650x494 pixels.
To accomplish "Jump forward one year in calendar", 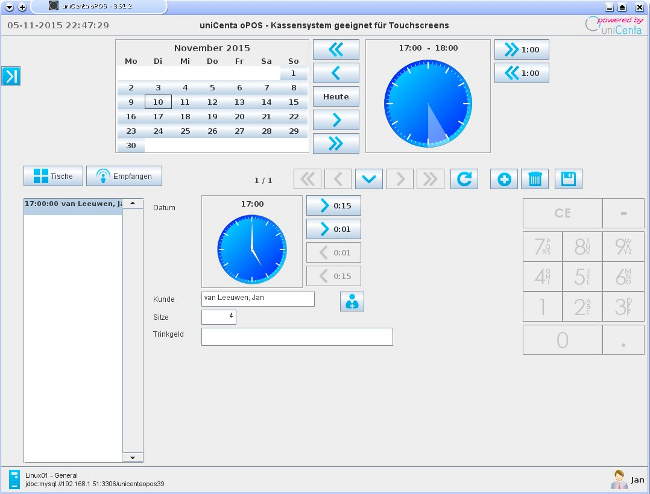I will coord(335,143).
